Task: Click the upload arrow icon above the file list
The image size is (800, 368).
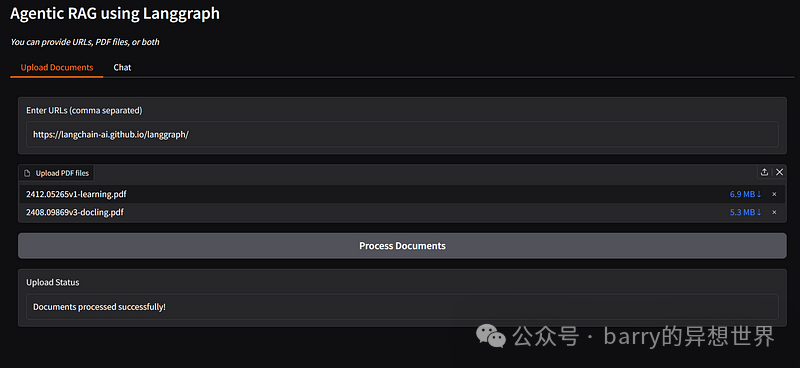Action: tap(764, 172)
